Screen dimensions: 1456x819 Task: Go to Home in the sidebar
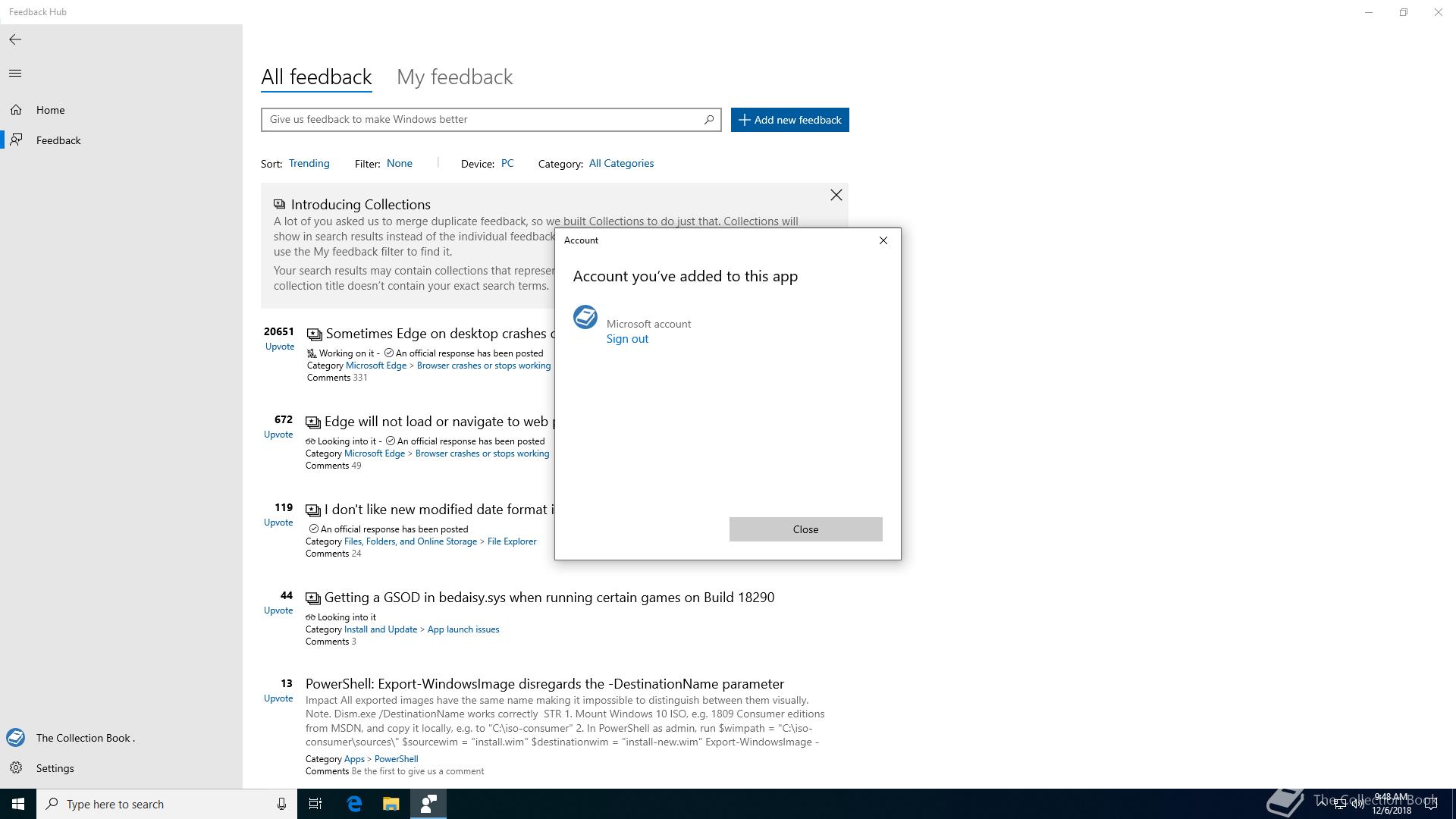pyautogui.click(x=121, y=110)
